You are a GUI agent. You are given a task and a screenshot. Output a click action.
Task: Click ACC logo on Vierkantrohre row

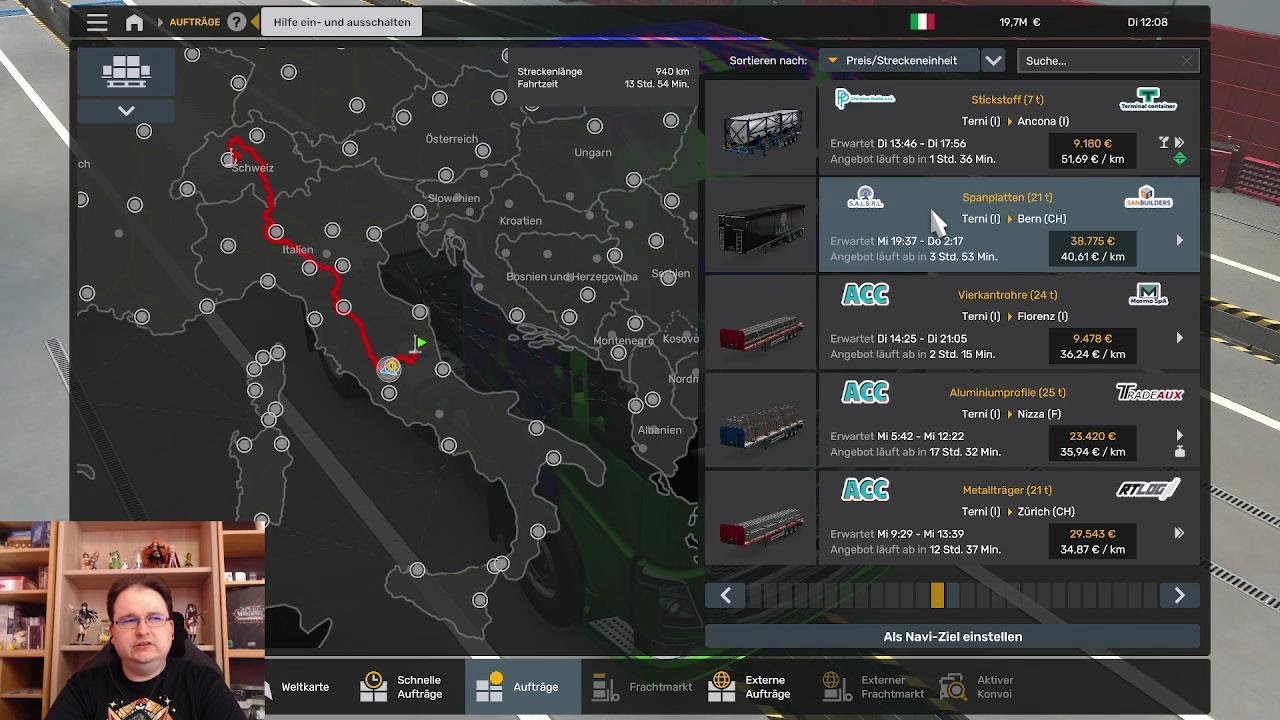pos(865,295)
